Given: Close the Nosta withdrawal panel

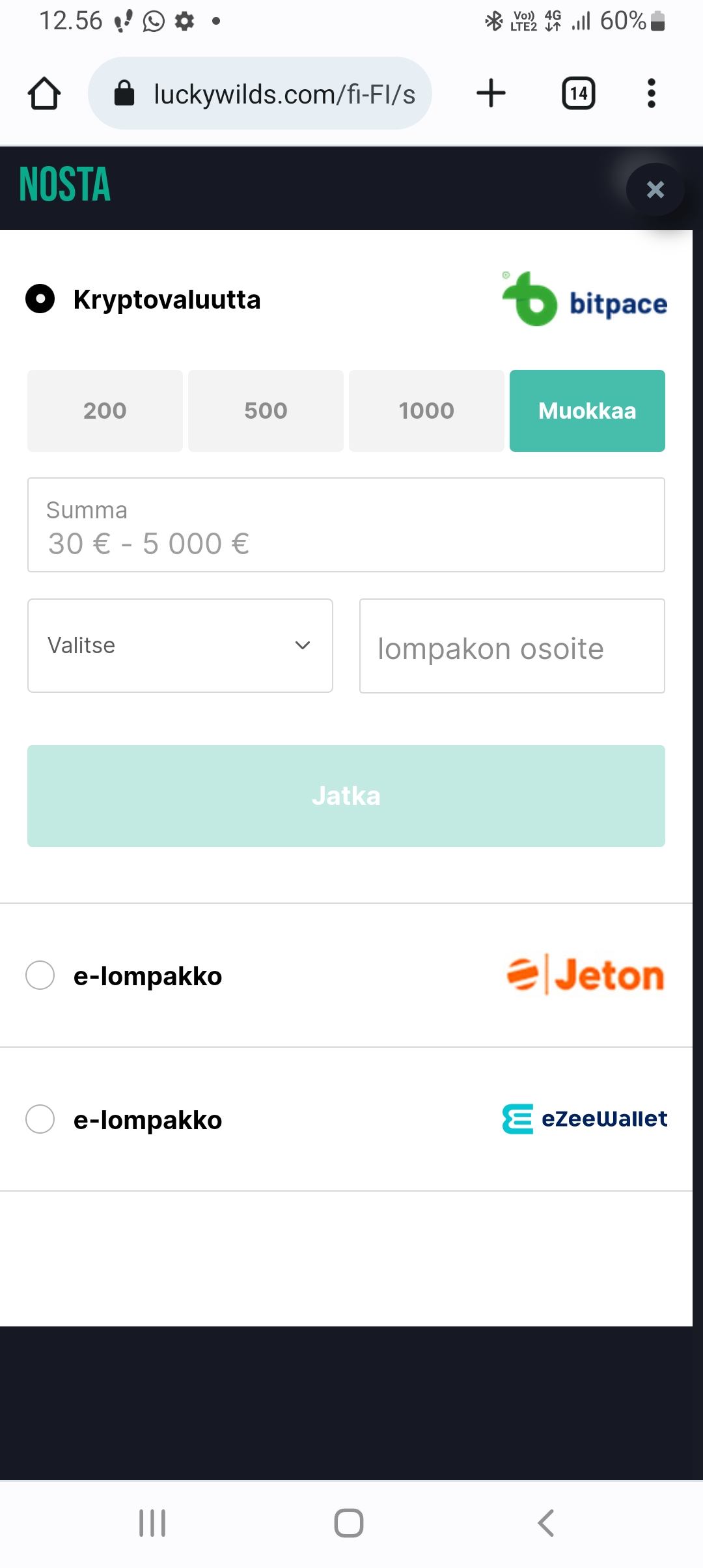Looking at the screenshot, I should coord(655,189).
